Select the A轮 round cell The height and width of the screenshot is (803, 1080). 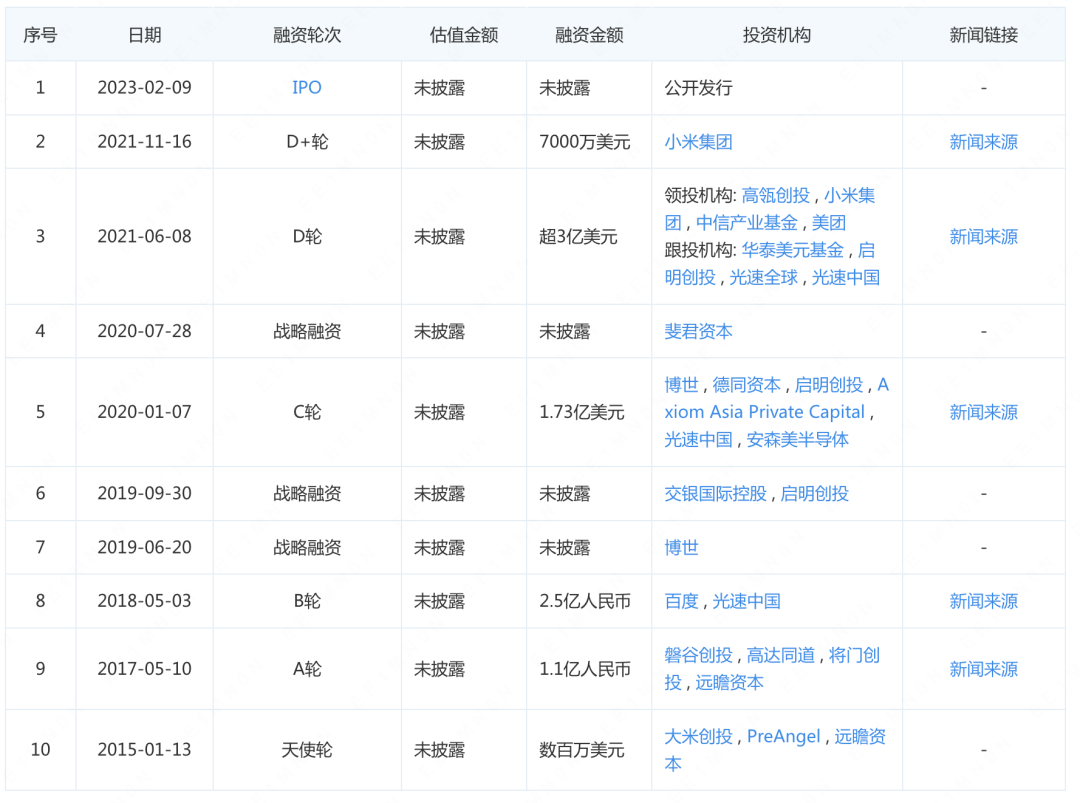click(307, 669)
